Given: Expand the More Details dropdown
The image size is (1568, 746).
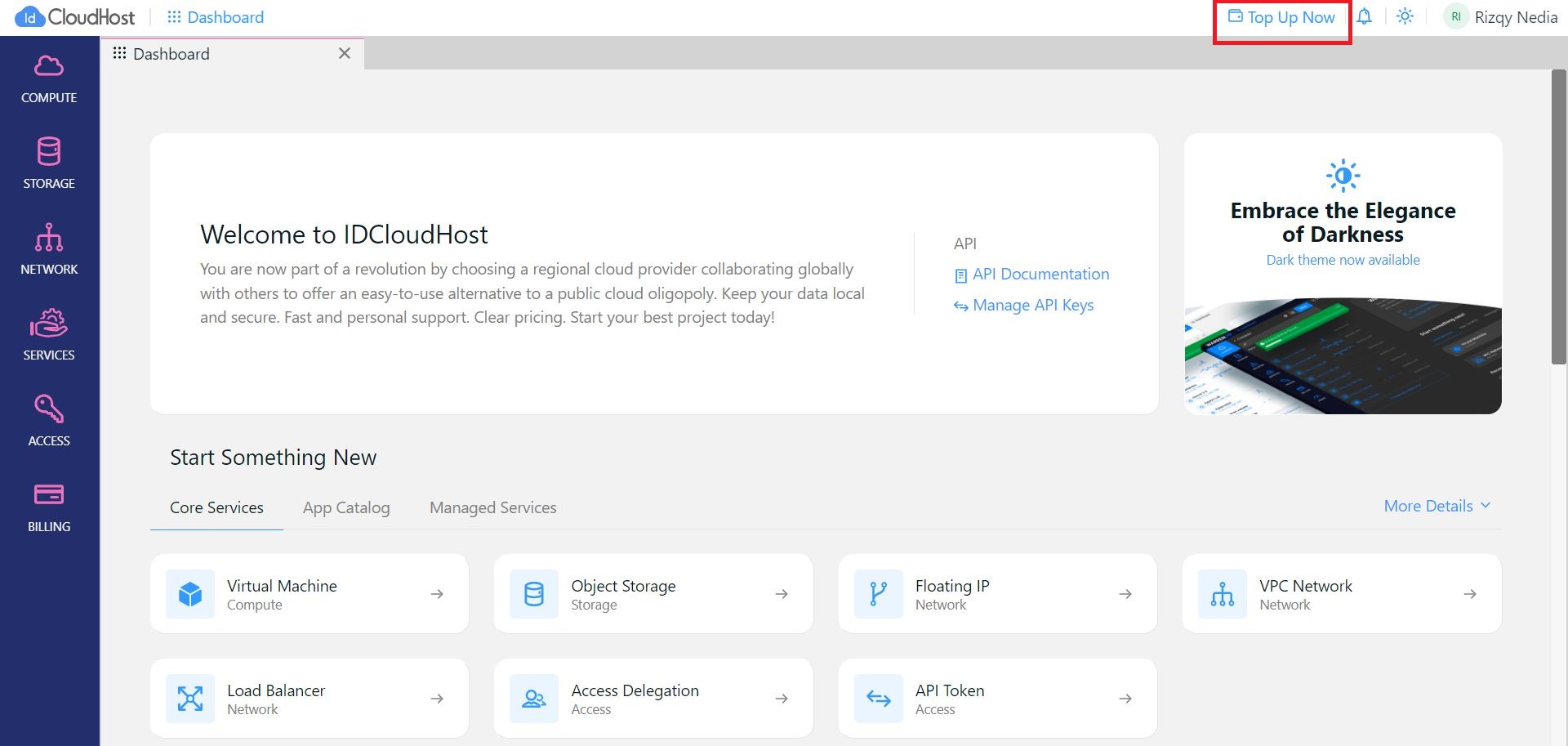Looking at the screenshot, I should click(x=1437, y=506).
